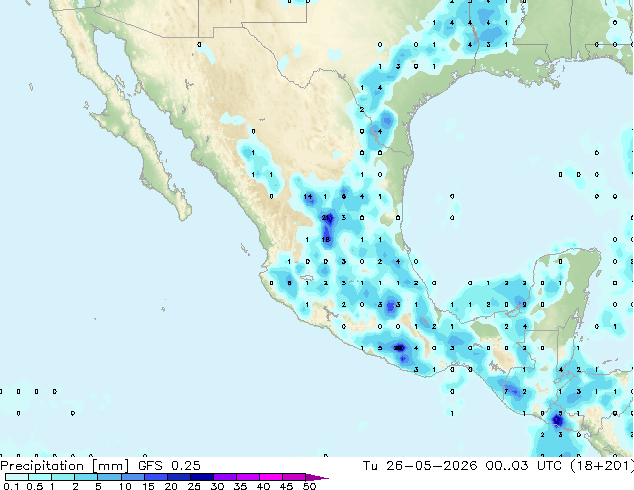The image size is (634, 490).
Task: Click the '14' precipitation value on map
Action: tap(308, 196)
